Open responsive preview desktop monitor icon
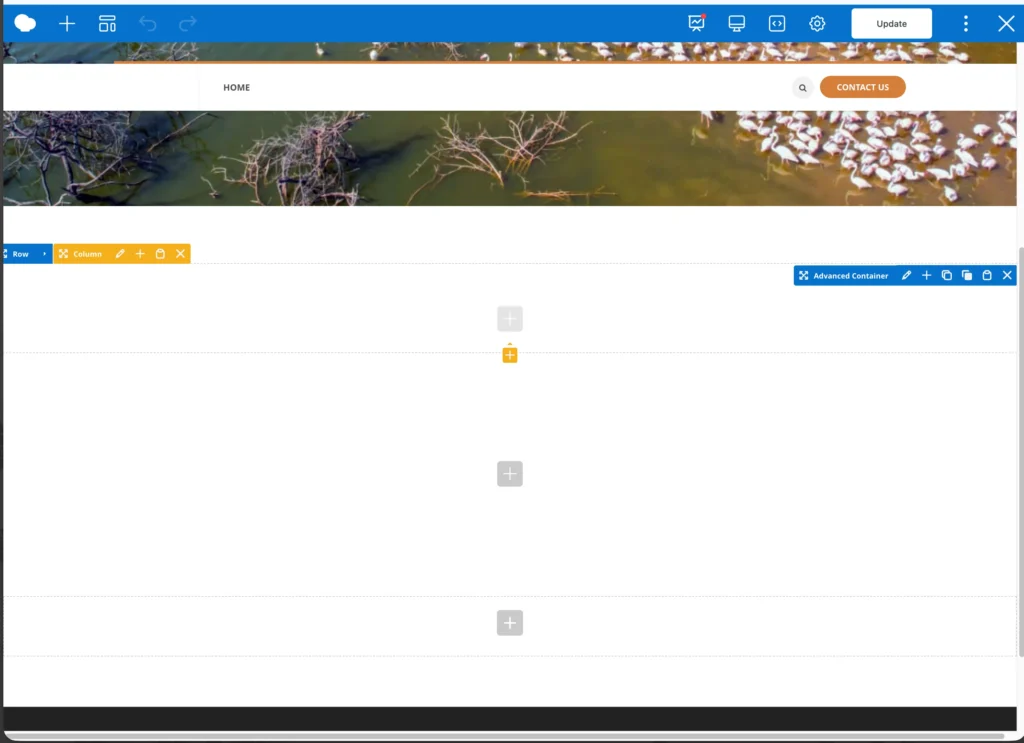This screenshot has height=743, width=1024. 737,24
